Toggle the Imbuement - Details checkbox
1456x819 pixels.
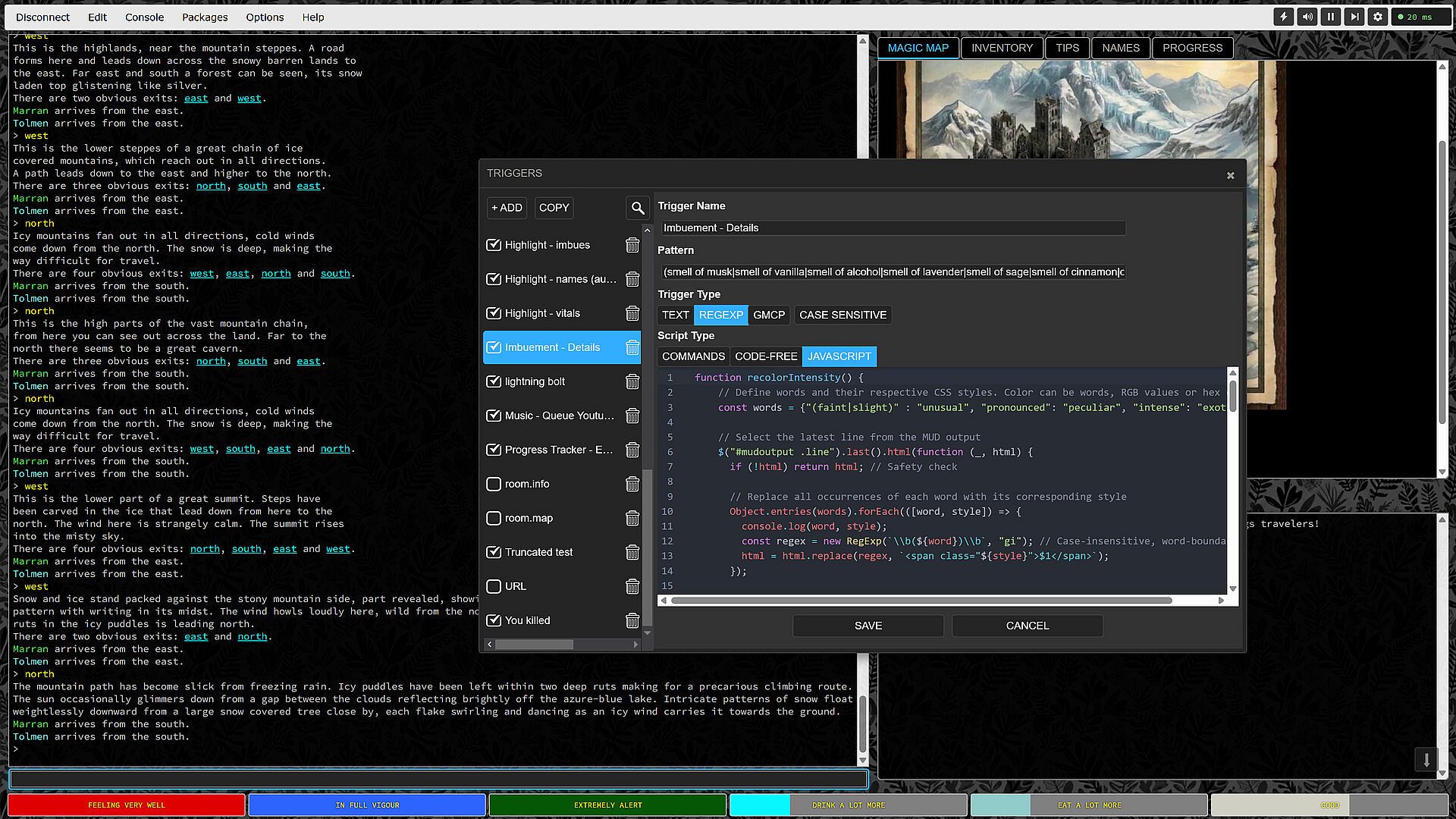point(494,347)
